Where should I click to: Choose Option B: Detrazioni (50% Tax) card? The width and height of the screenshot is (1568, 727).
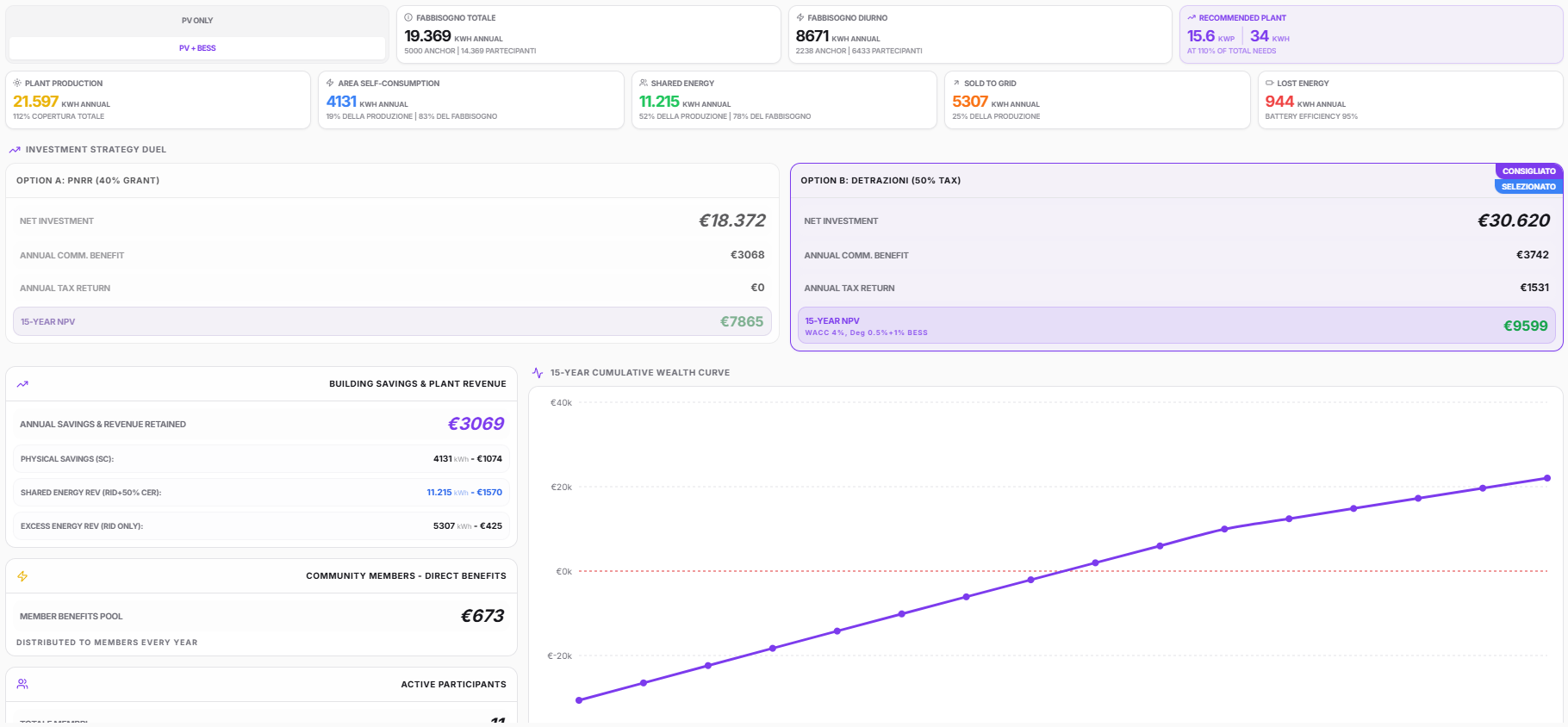click(1176, 258)
